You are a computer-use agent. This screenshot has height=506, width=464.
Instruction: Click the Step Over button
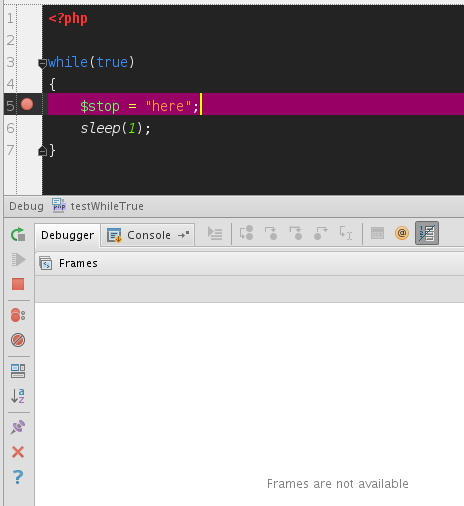click(246, 233)
